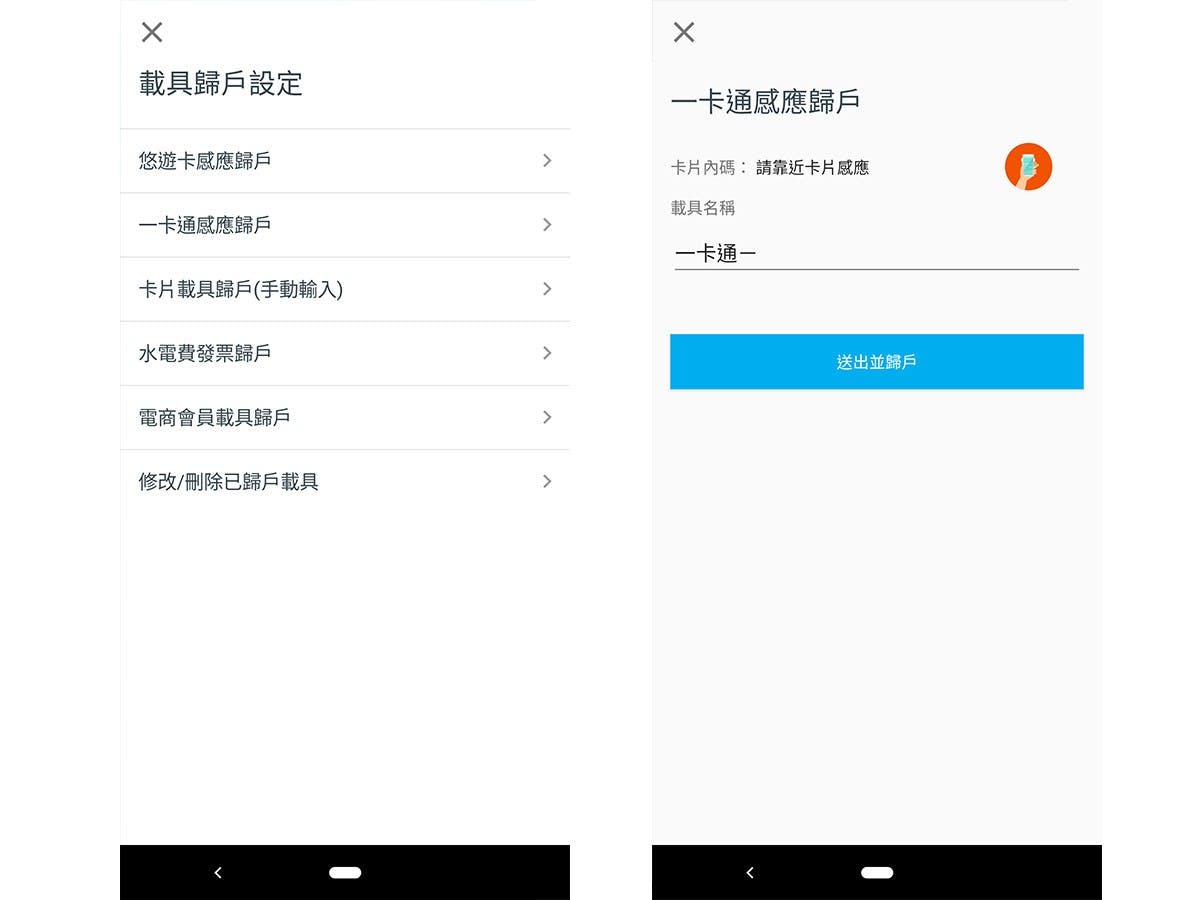Viewport: 1200px width, 900px height.
Task: Tap the 載具名稱 label
Action: point(703,208)
